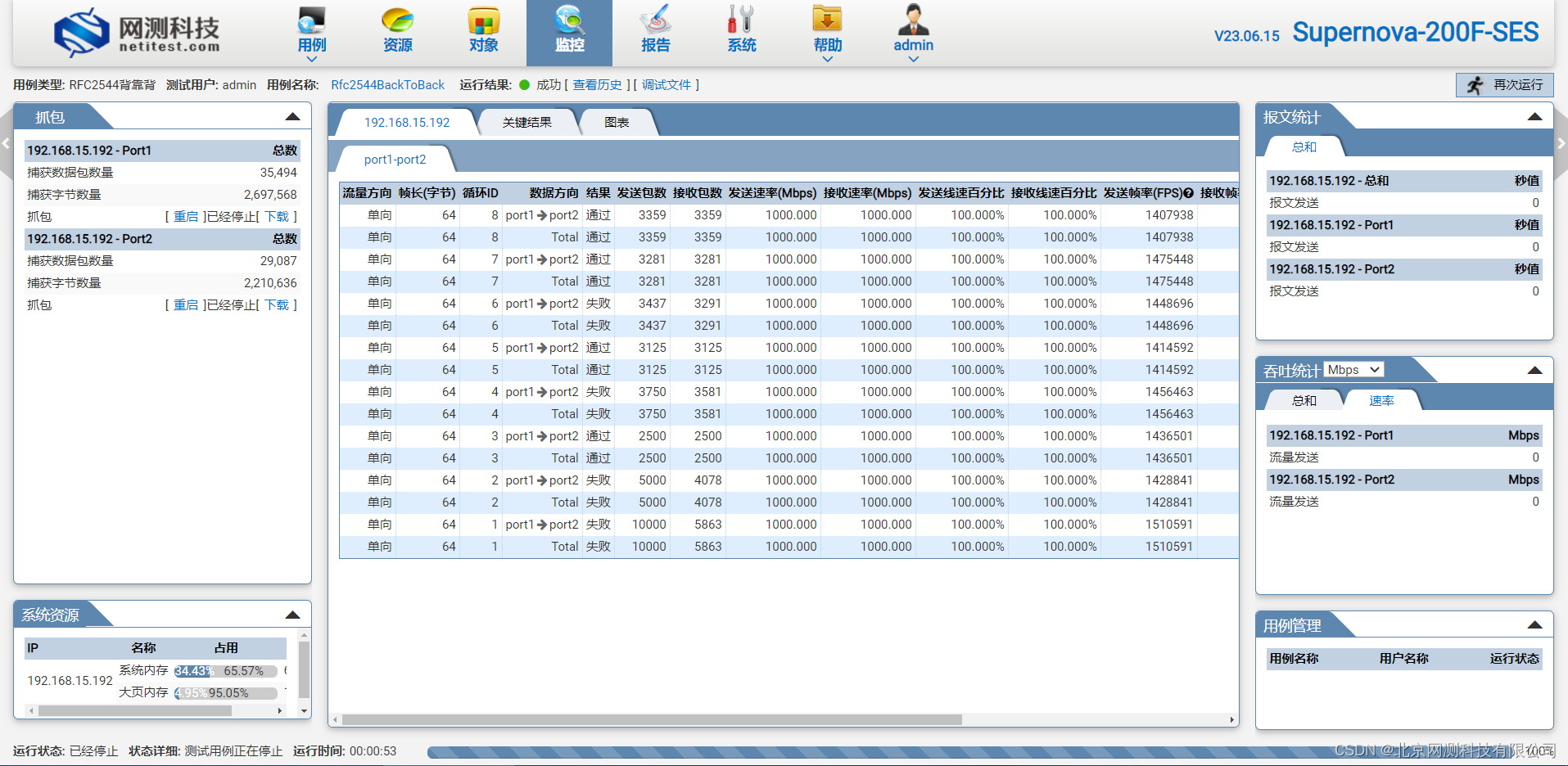Screen dimensions: 1568x766
Task: Click the 大页内存 usage bar
Action: pyautogui.click(x=225, y=693)
